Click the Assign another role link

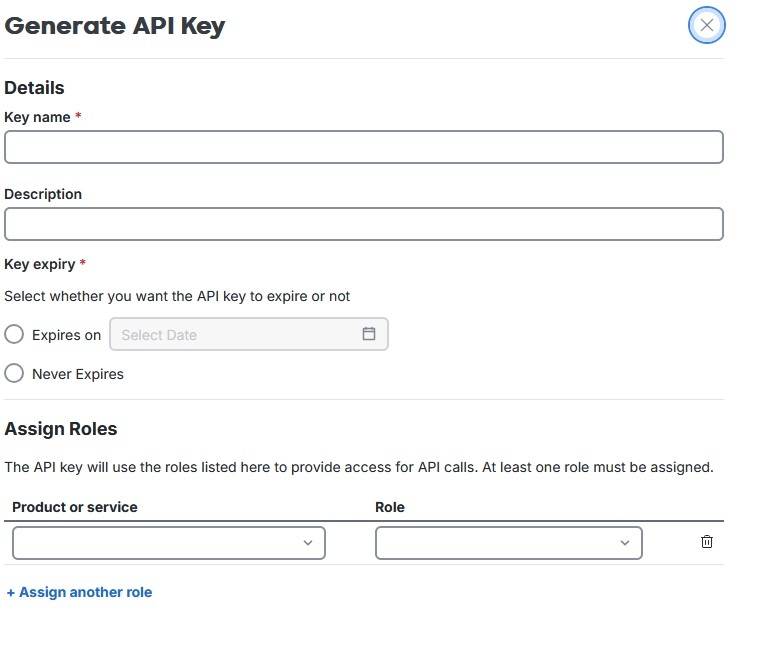80,592
